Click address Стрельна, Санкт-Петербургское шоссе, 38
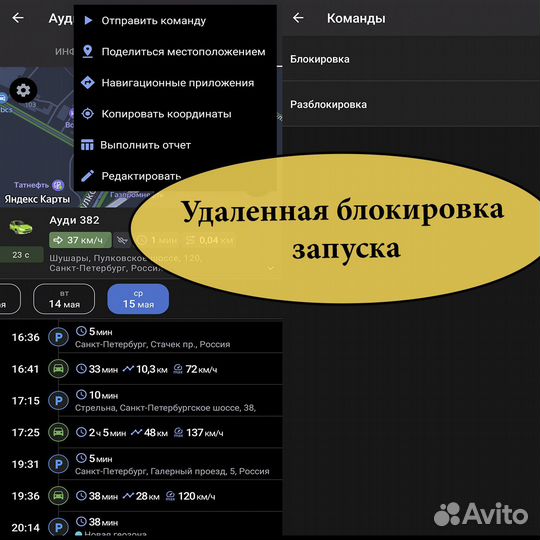540x540 pixels. click(165, 408)
